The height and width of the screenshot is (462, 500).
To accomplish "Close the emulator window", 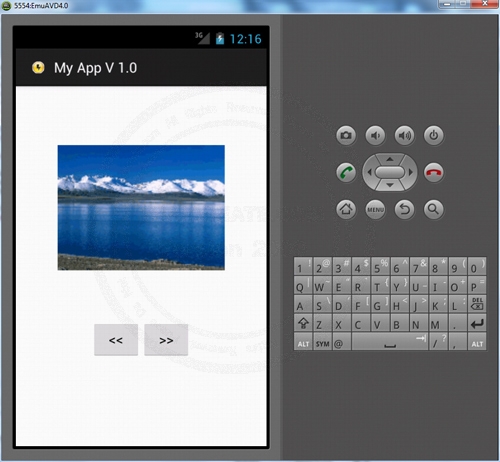I will click(x=485, y=4).
